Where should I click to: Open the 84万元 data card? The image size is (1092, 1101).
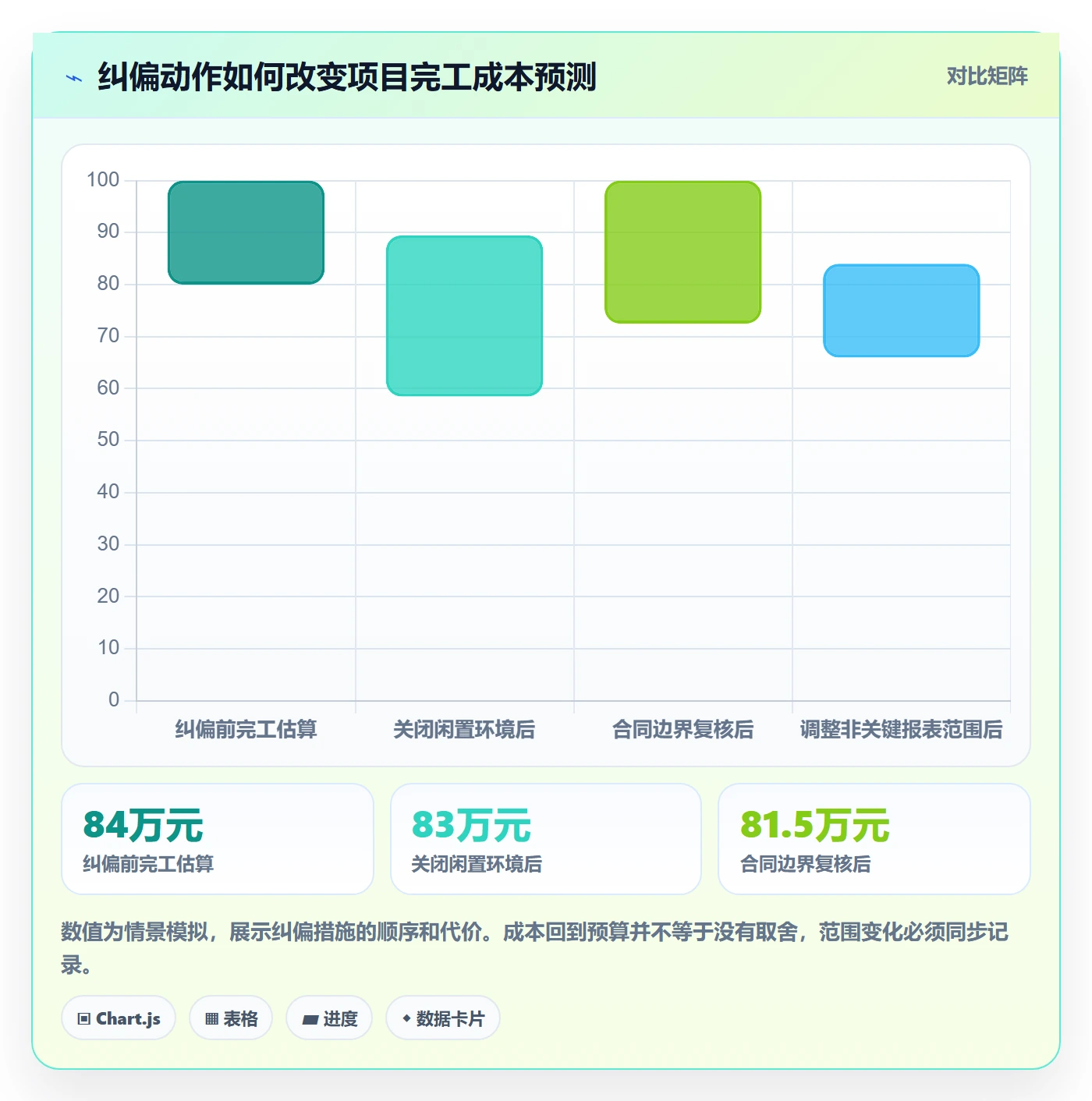218,839
